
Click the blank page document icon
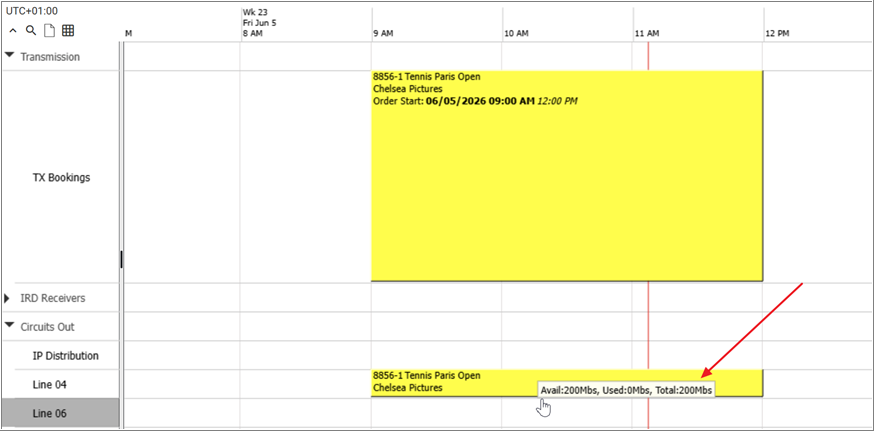[x=50, y=31]
